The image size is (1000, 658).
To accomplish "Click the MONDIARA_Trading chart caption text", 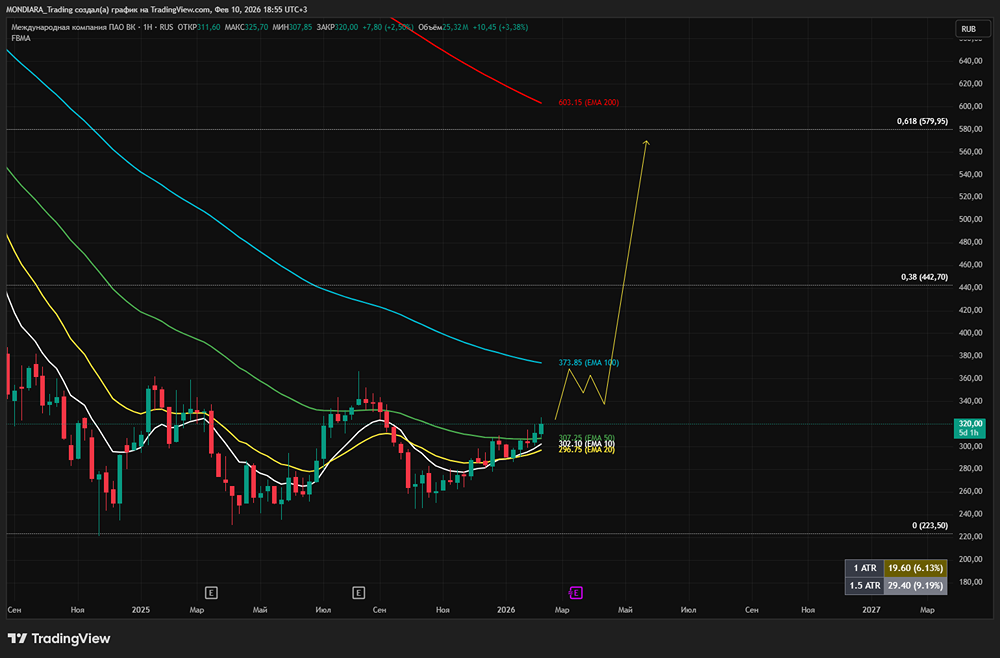I will tap(156, 10).
